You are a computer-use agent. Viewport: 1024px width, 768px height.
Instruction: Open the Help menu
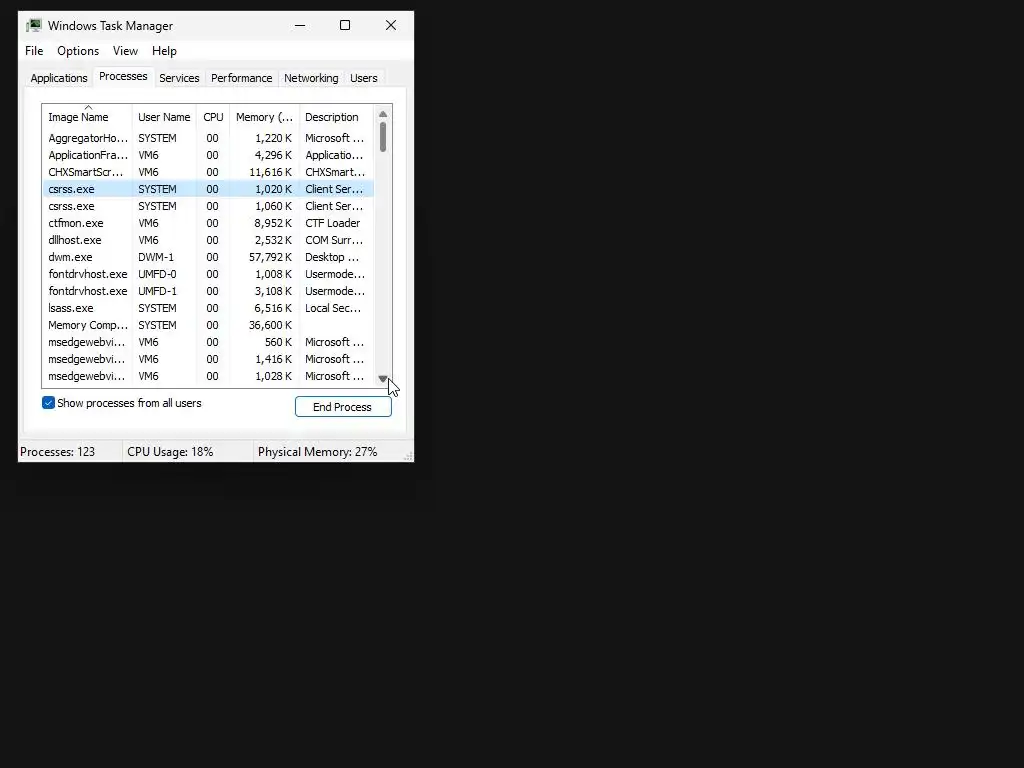164,51
